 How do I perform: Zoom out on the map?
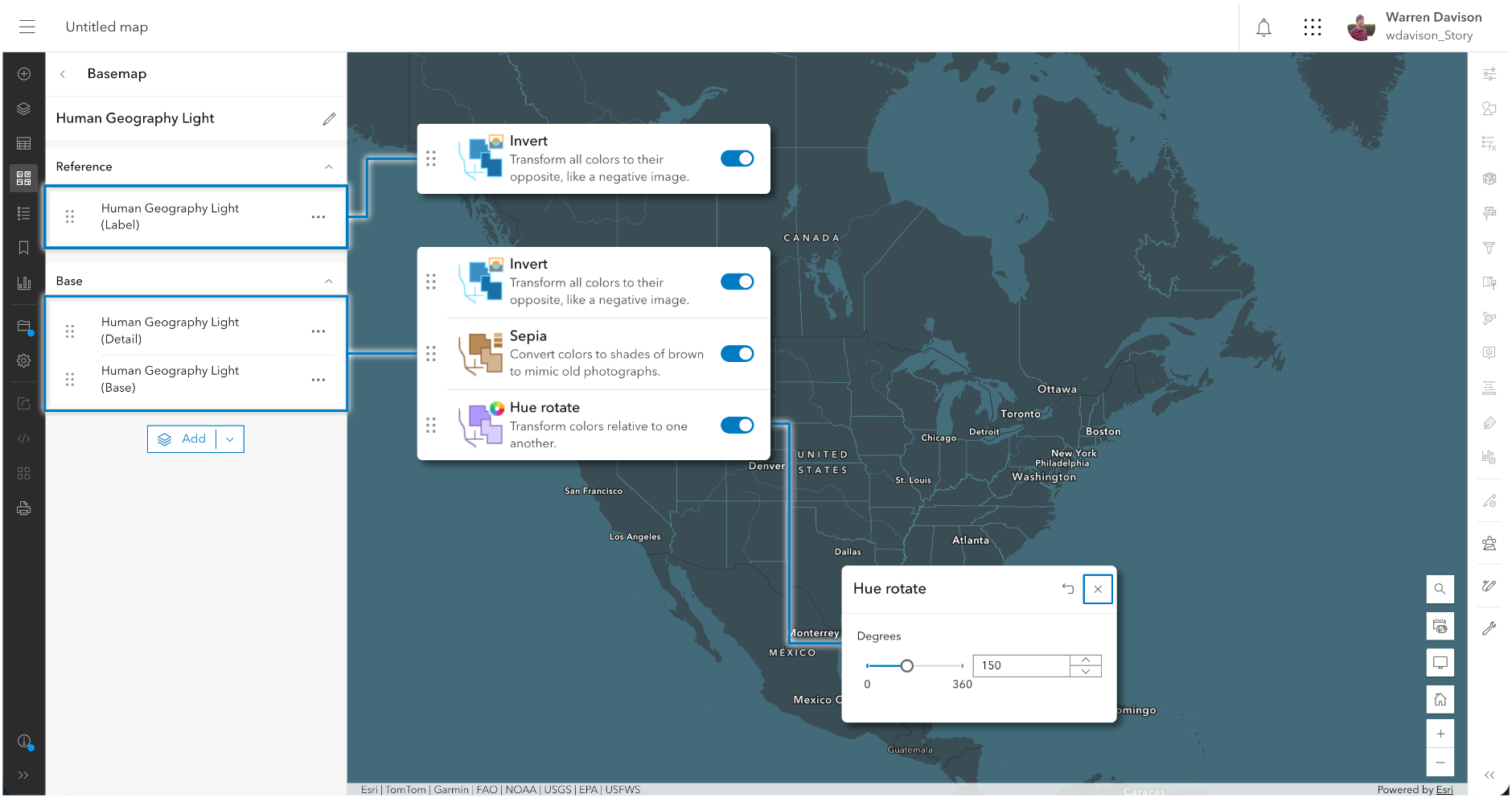pyautogui.click(x=1440, y=762)
